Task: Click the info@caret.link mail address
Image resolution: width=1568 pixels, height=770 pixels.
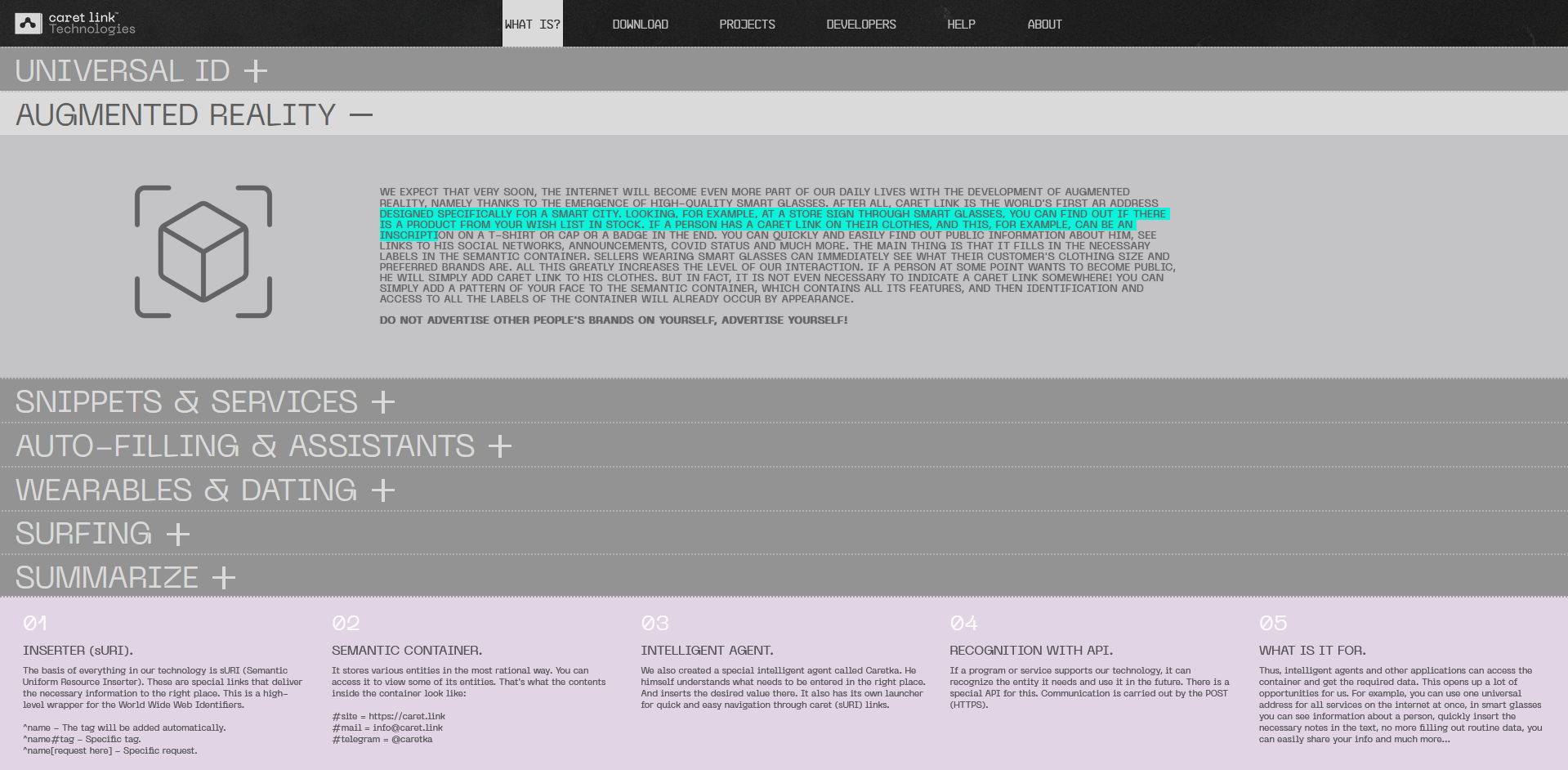Action: tap(410, 727)
